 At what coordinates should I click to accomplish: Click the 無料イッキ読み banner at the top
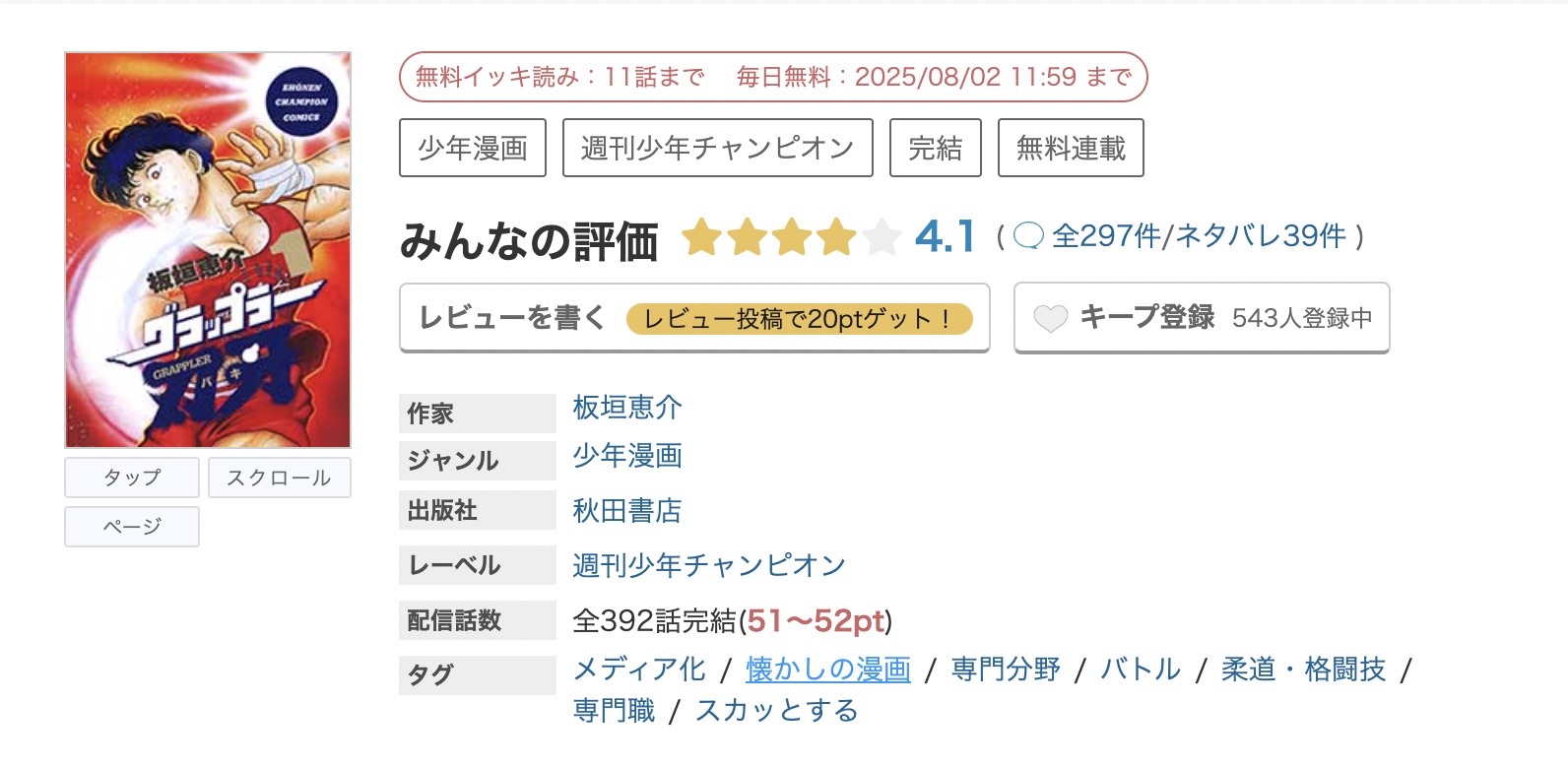pos(773,76)
